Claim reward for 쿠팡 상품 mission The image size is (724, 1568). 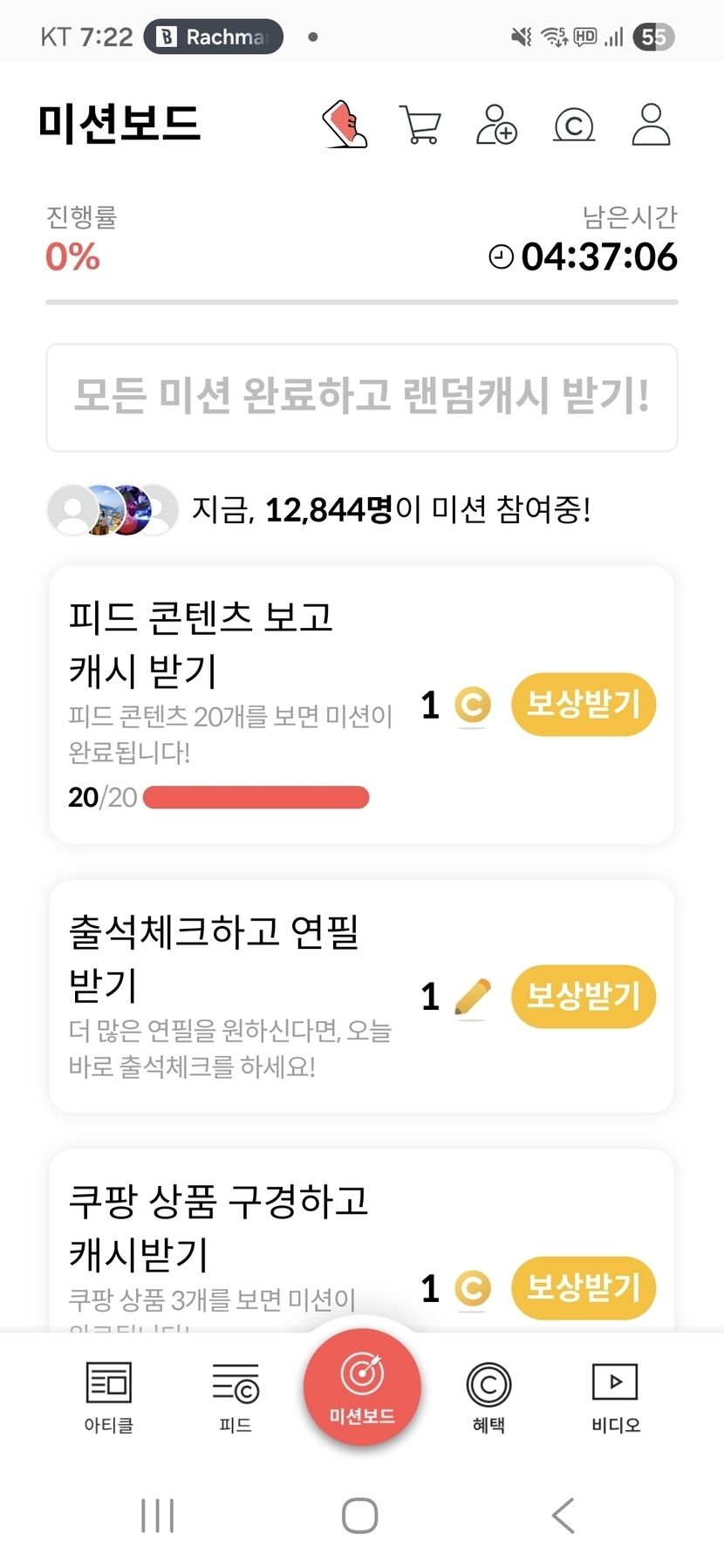[x=583, y=1287]
